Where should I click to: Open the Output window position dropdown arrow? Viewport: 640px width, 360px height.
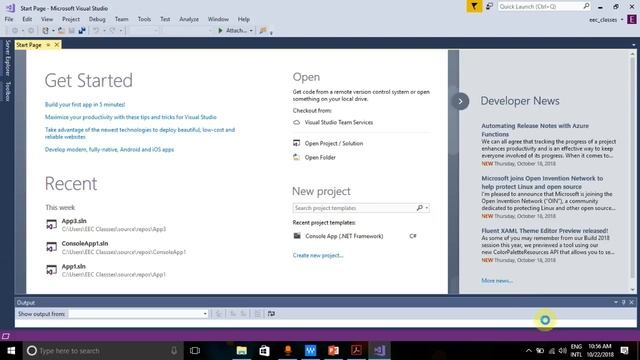point(616,302)
